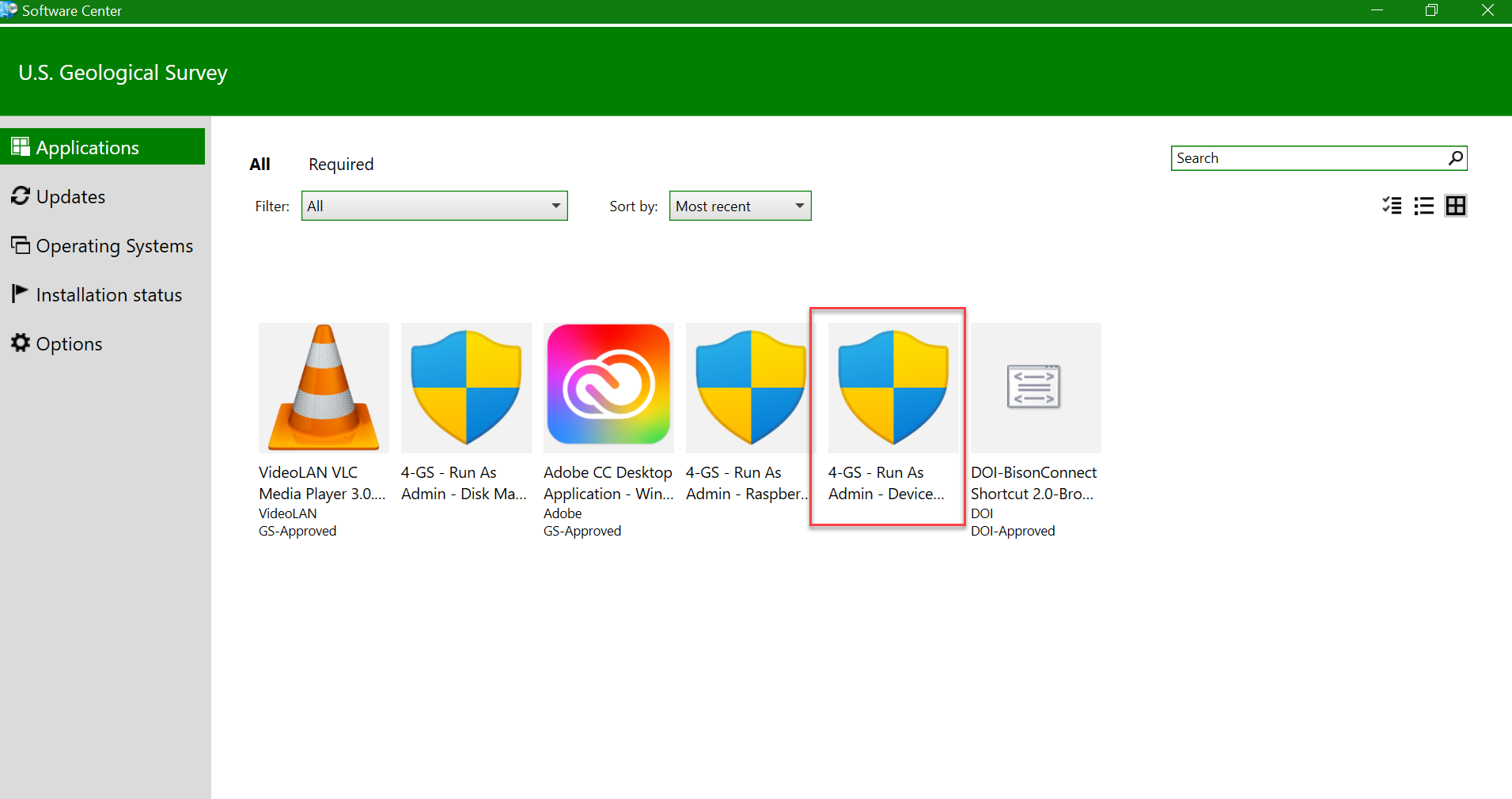Go to Updates in the sidebar

coord(103,196)
